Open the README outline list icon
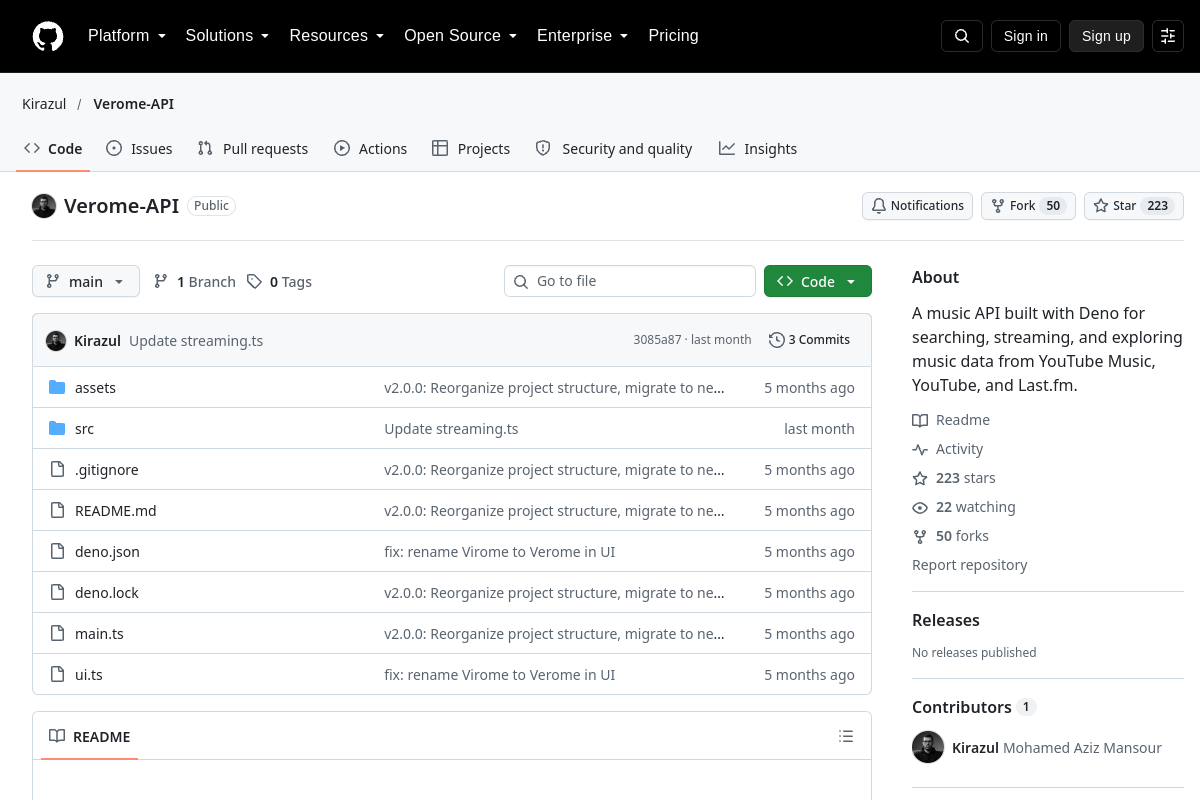The image size is (1200, 800). [x=846, y=737]
